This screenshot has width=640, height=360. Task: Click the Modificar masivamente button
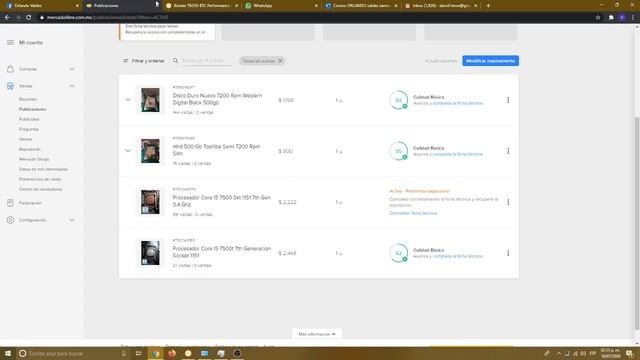491,61
